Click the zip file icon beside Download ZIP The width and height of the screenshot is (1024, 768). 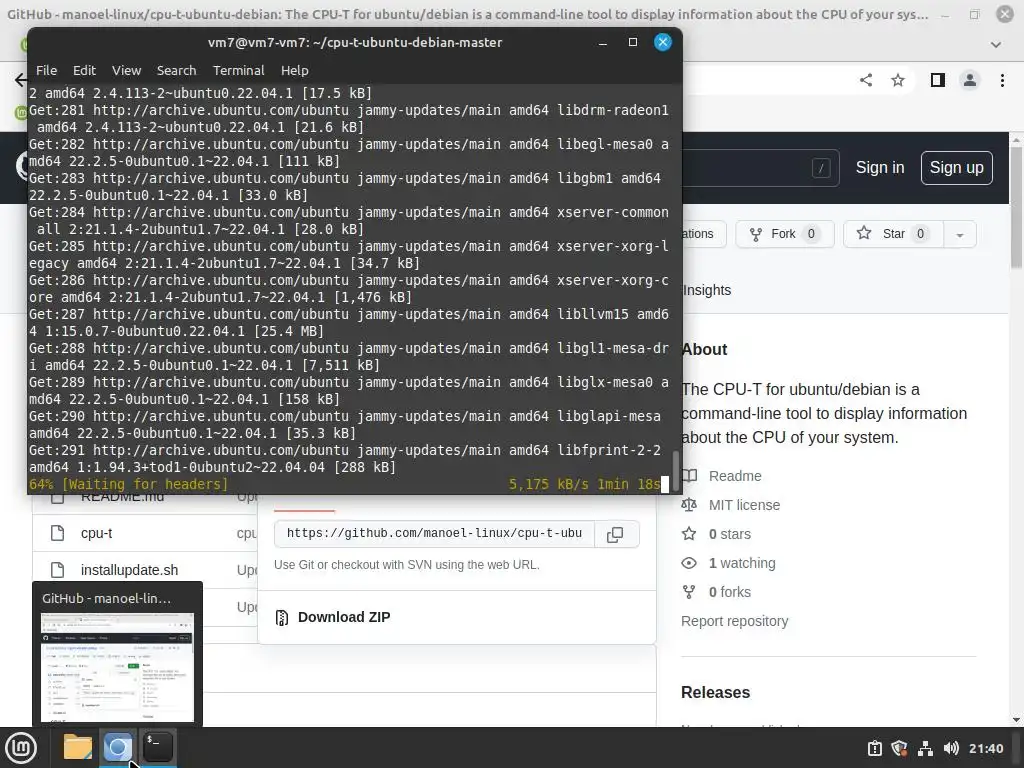pyautogui.click(x=281, y=617)
